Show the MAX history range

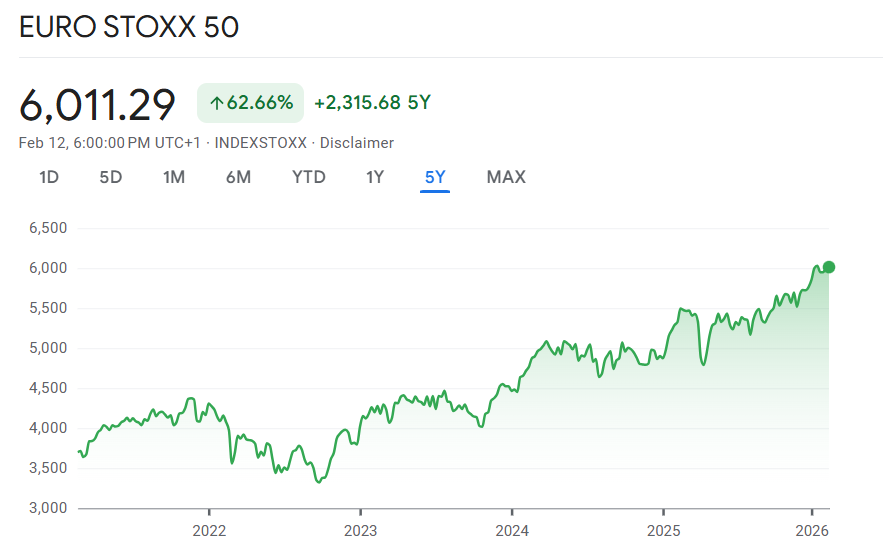[x=506, y=177]
